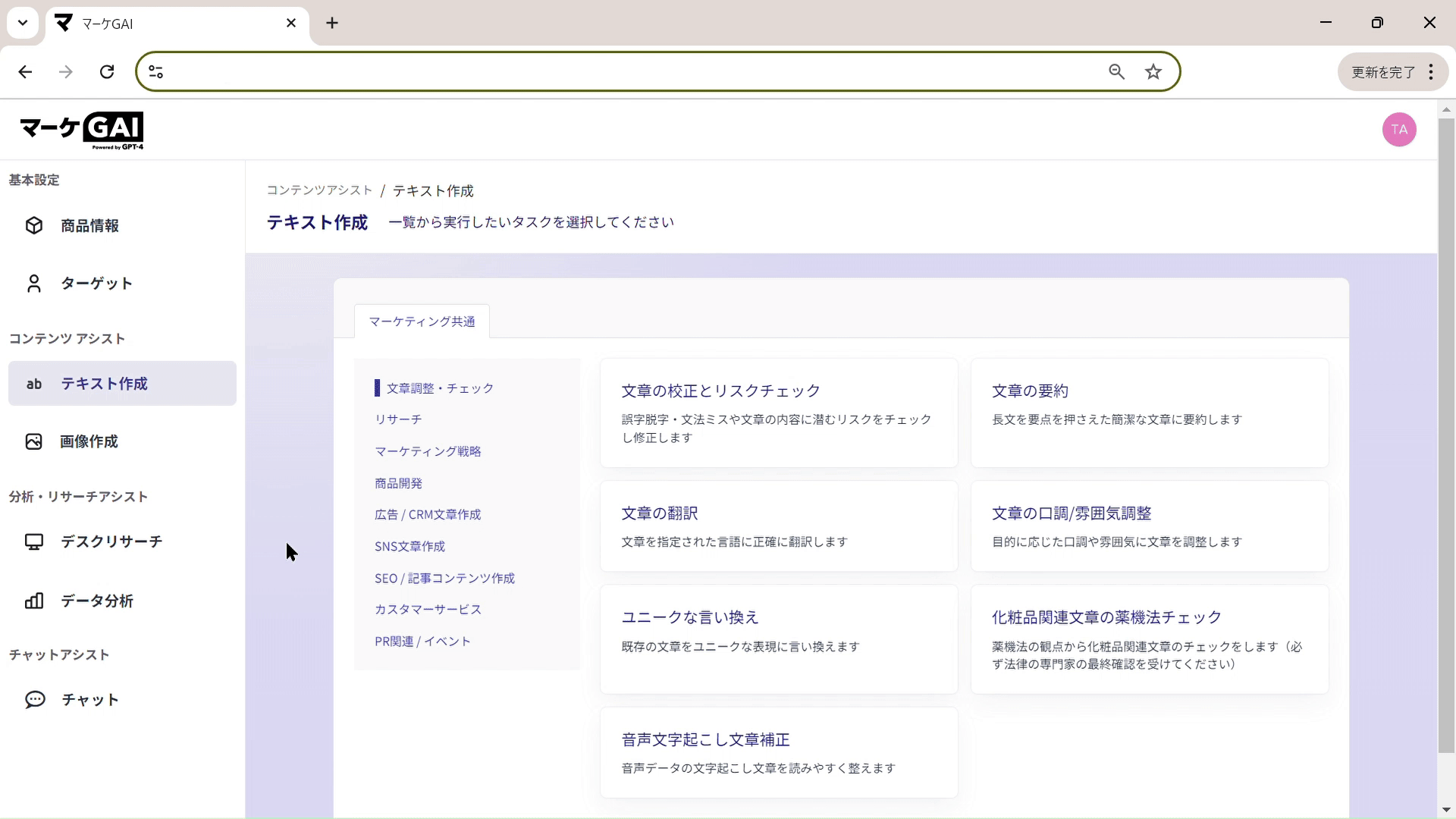Screen dimensions: 1456x819
Task: Open 画像作成 in the sidebar
Action: coord(122,441)
